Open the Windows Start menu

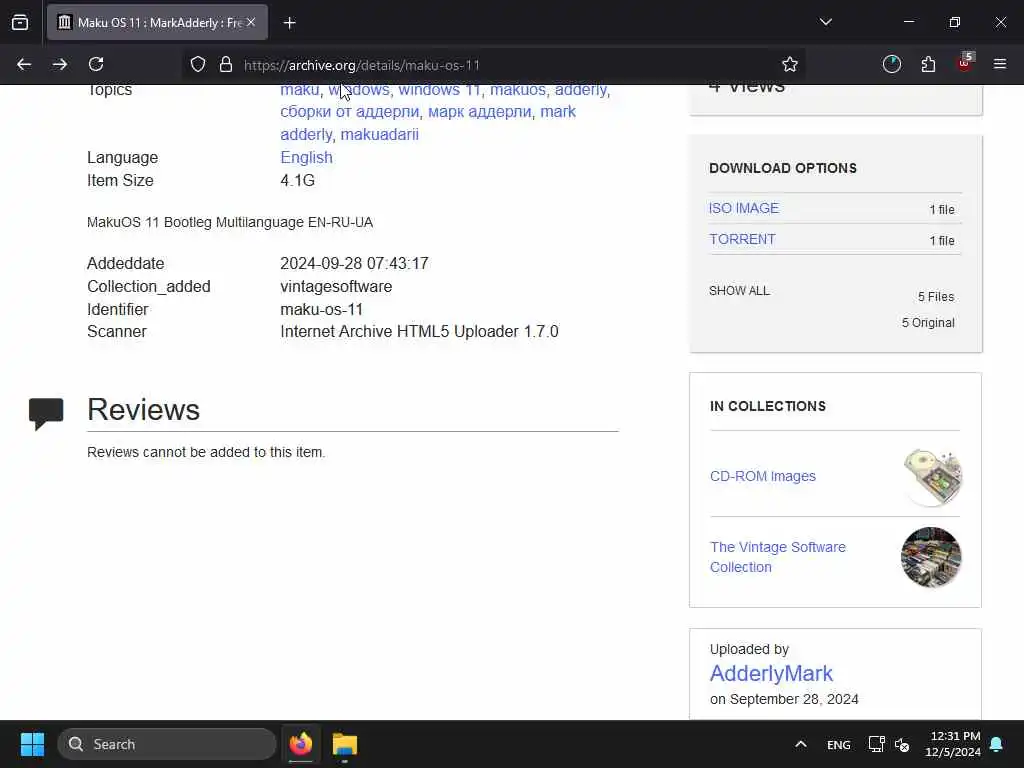click(x=32, y=744)
